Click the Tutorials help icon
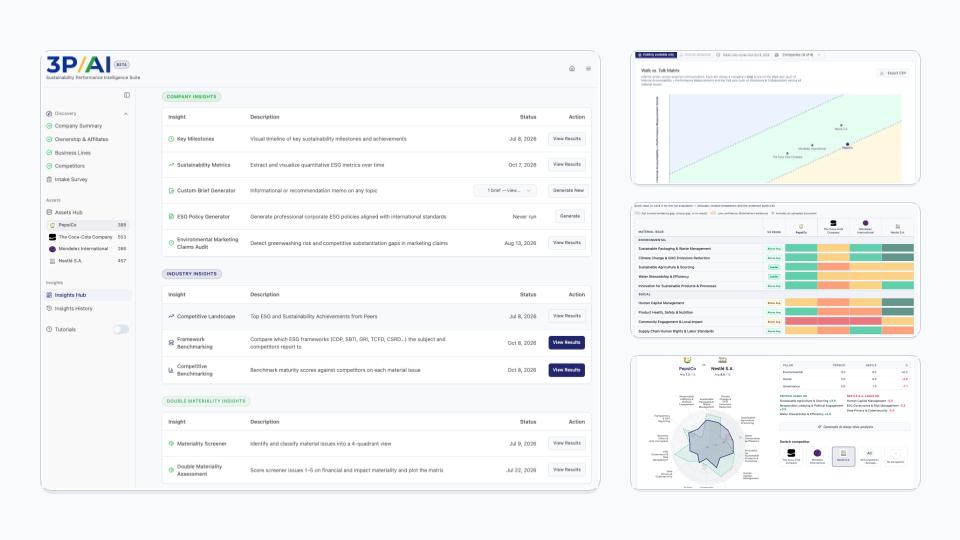960x540 pixels. [49, 329]
